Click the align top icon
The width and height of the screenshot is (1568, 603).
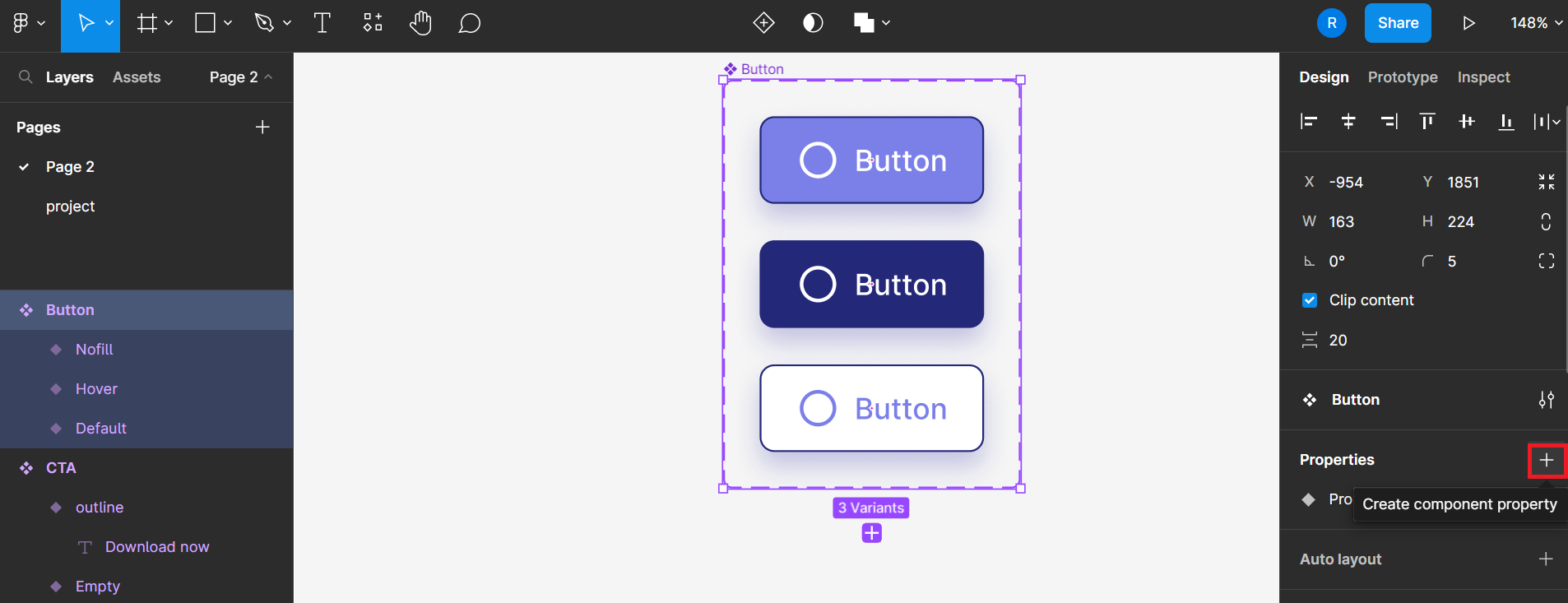pyautogui.click(x=1427, y=122)
